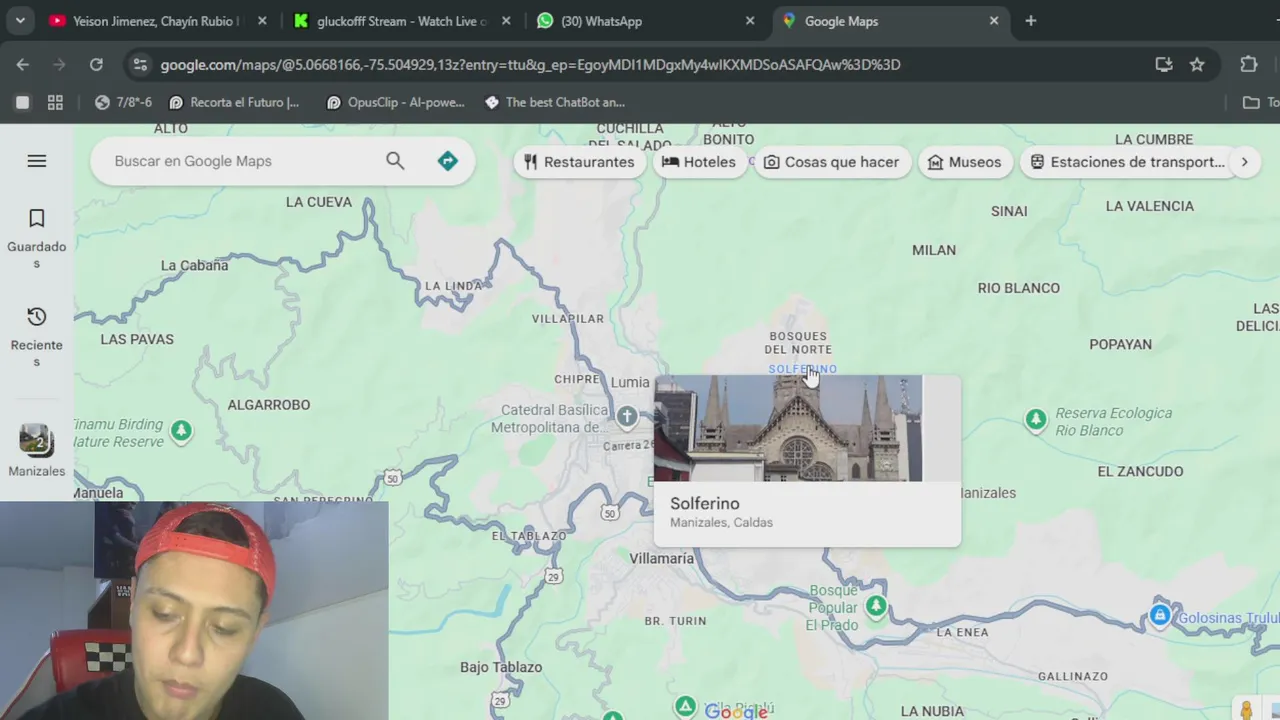Reload the page
This screenshot has width=1280, height=720.
click(x=96, y=64)
